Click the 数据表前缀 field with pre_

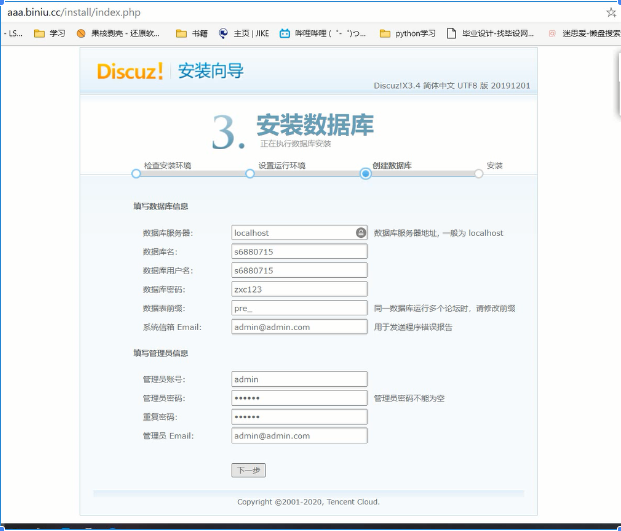(299, 308)
